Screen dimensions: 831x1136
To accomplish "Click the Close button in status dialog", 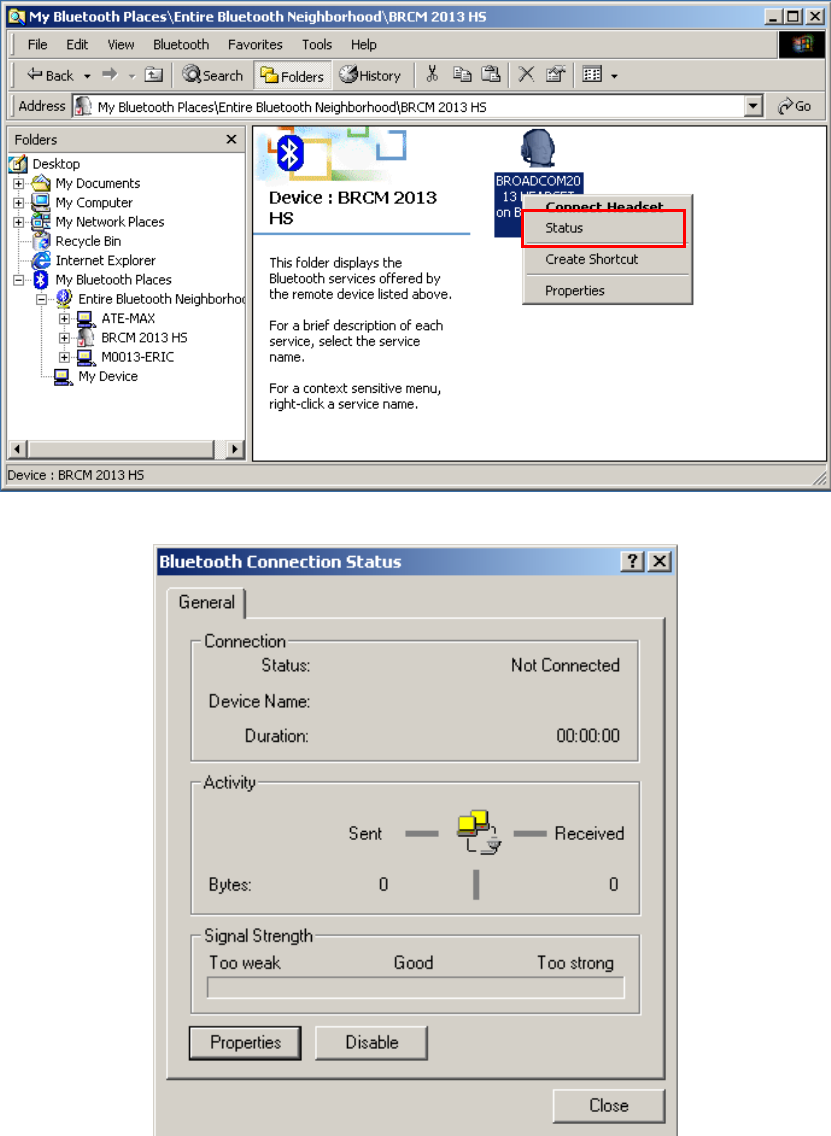I will tap(609, 1106).
